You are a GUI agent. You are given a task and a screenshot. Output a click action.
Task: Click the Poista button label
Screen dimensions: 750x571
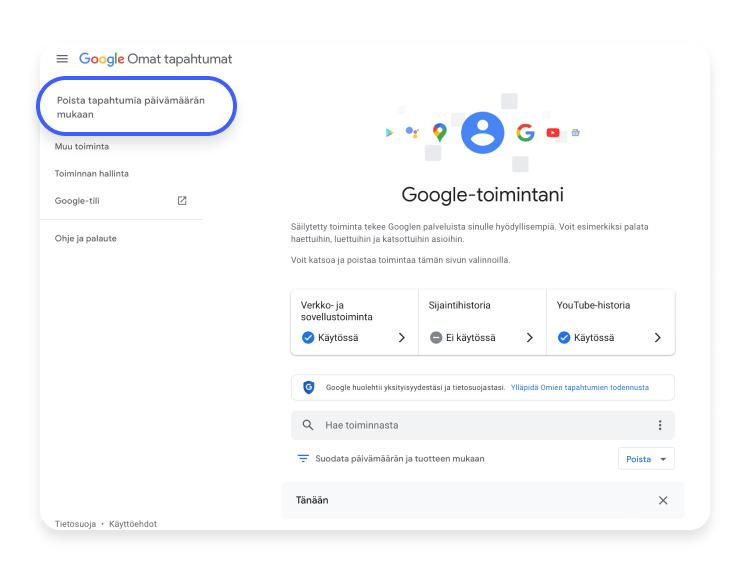click(639, 459)
